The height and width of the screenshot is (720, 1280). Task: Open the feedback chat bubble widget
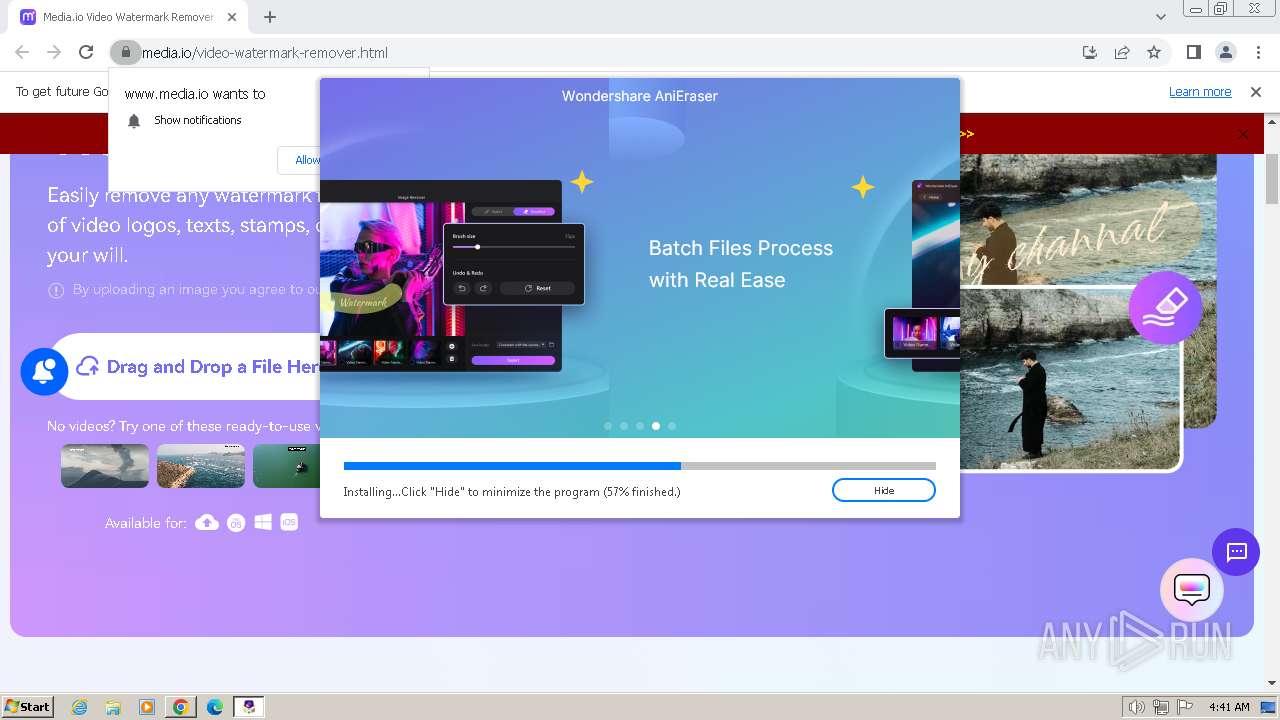pyautogui.click(x=1192, y=590)
